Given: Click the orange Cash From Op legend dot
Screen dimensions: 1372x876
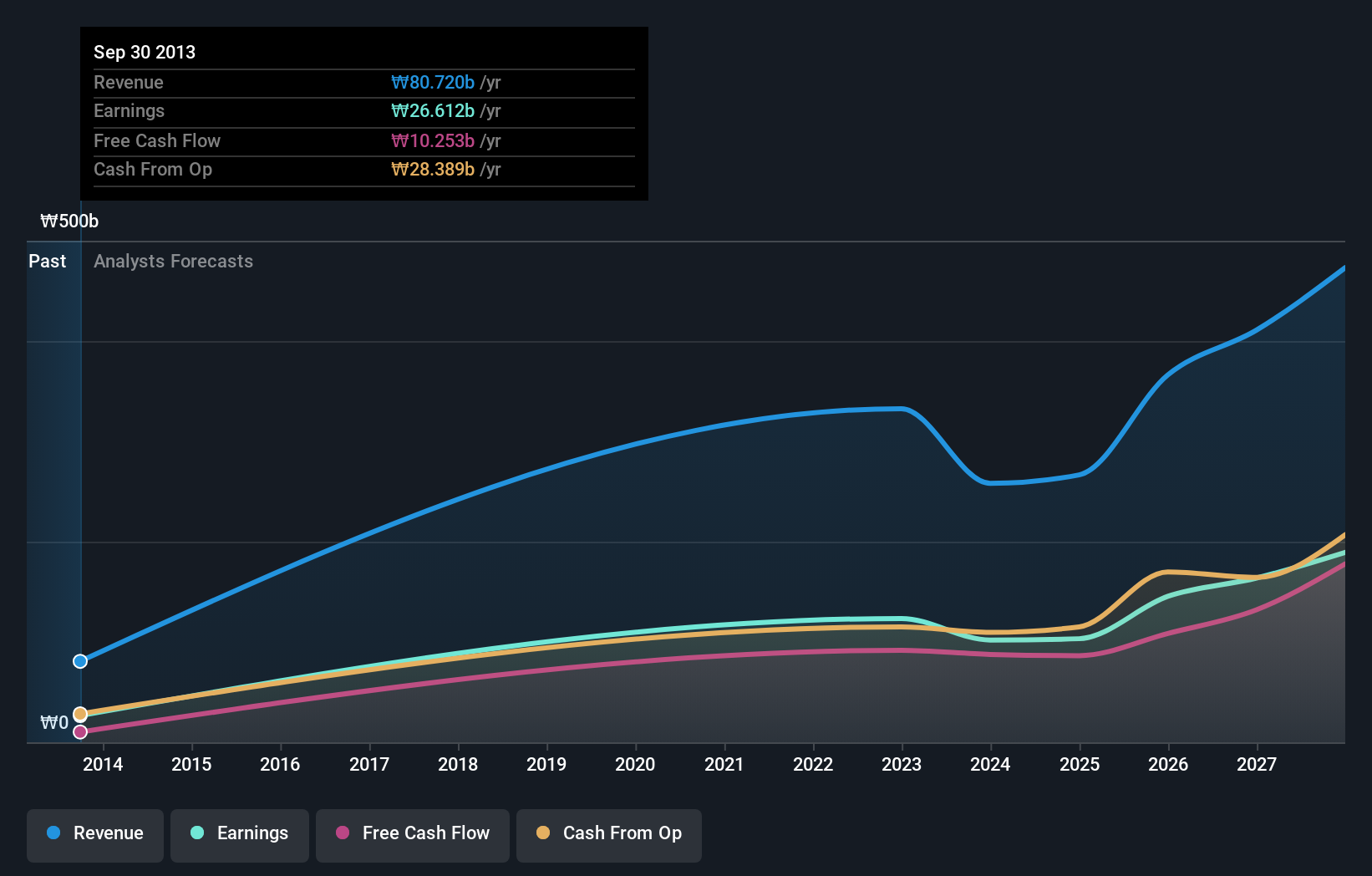Looking at the screenshot, I should click(x=543, y=833).
